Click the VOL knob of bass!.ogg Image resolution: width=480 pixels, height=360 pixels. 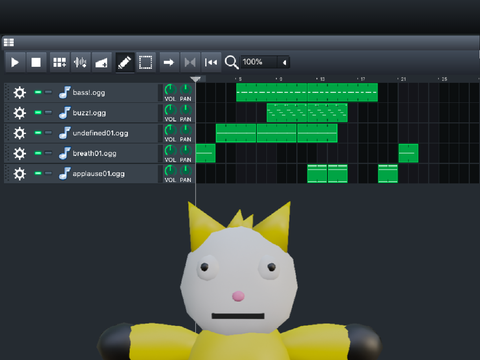tap(170, 90)
